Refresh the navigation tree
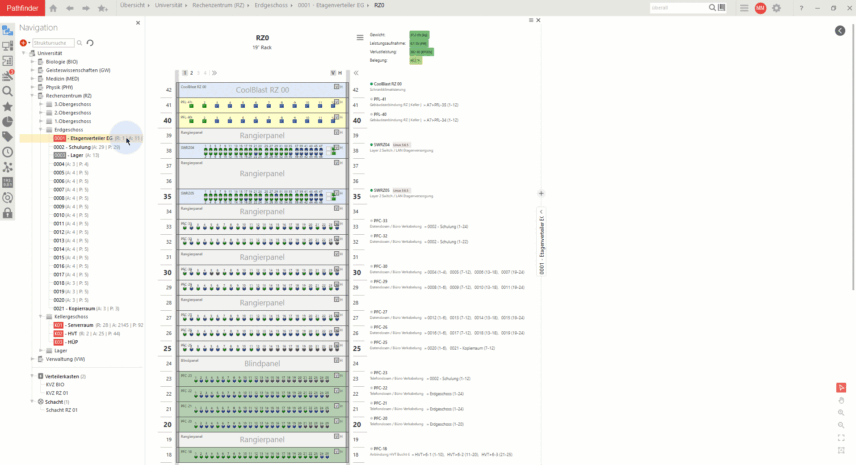Image resolution: width=856 pixels, height=465 pixels. click(90, 43)
